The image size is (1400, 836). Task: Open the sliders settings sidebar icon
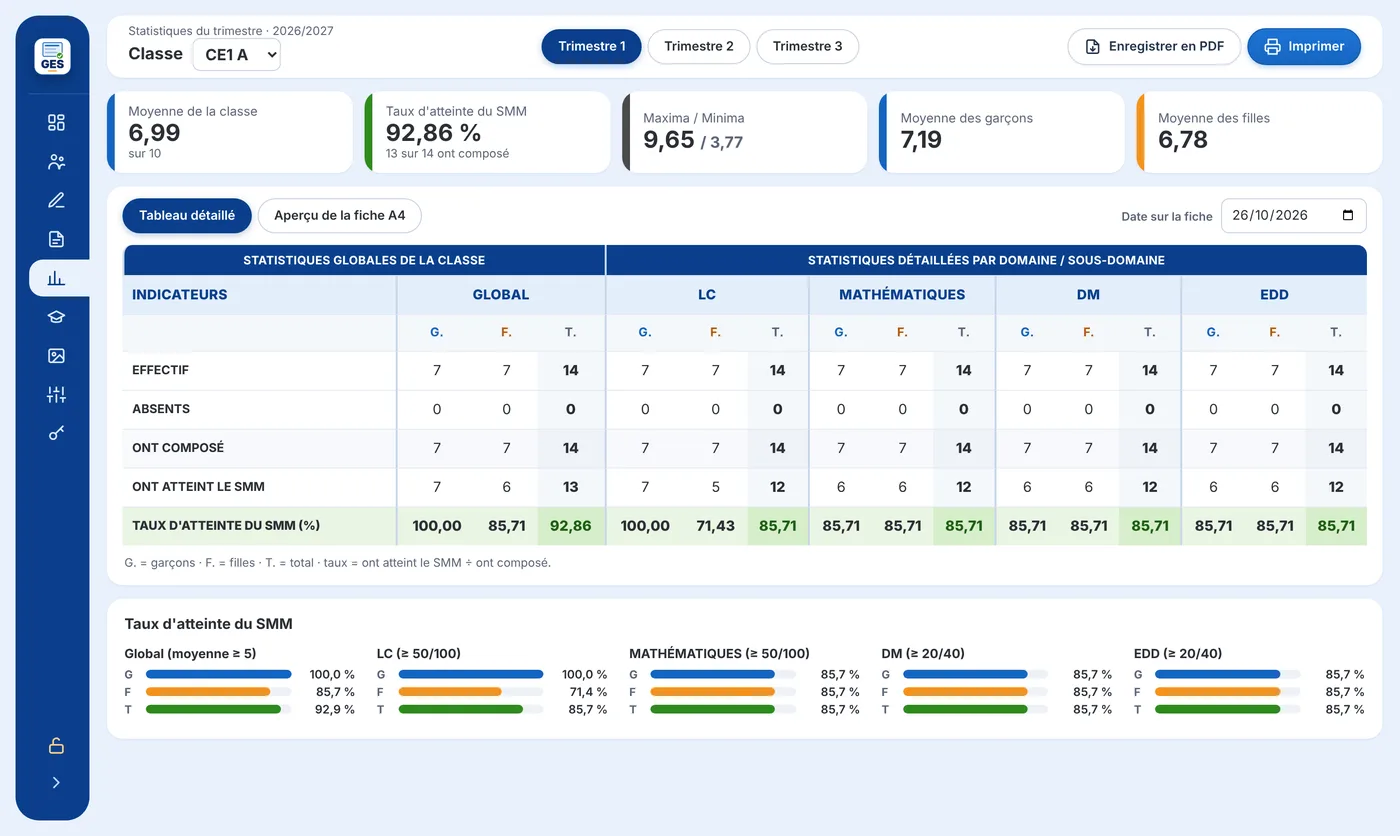coord(56,395)
